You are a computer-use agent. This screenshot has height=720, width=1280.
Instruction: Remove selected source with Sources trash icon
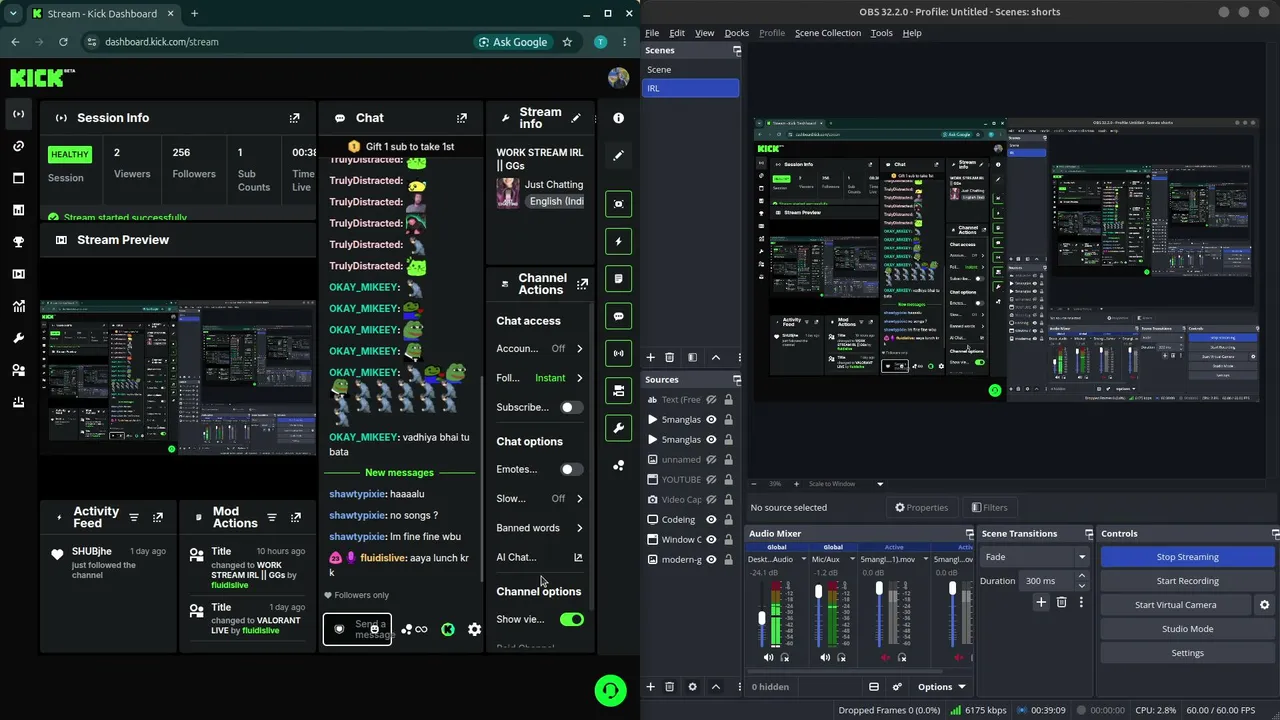[x=670, y=687]
